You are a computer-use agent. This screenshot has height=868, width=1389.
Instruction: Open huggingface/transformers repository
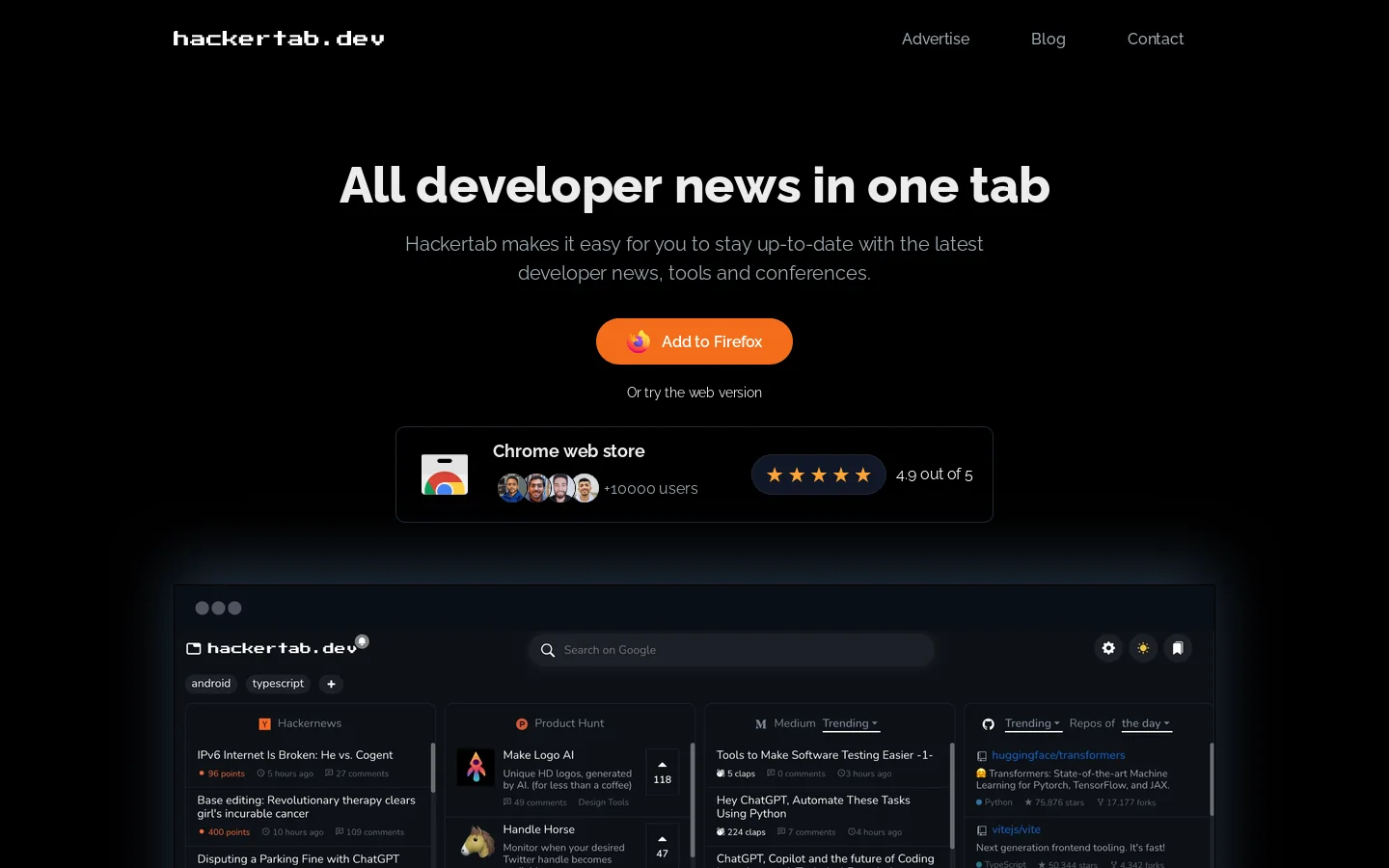(1058, 755)
